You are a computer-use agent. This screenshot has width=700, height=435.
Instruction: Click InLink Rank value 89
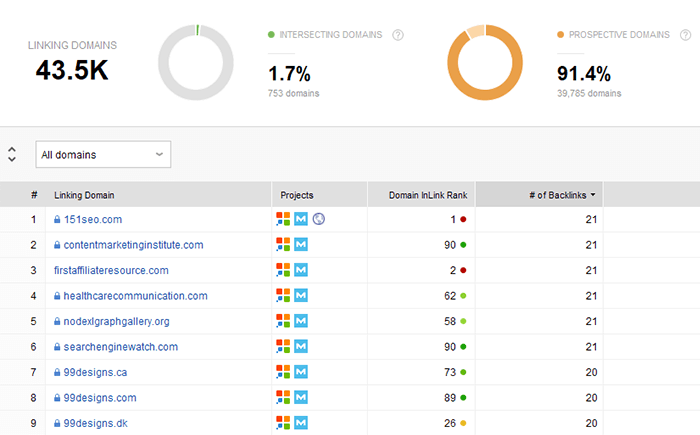point(450,397)
